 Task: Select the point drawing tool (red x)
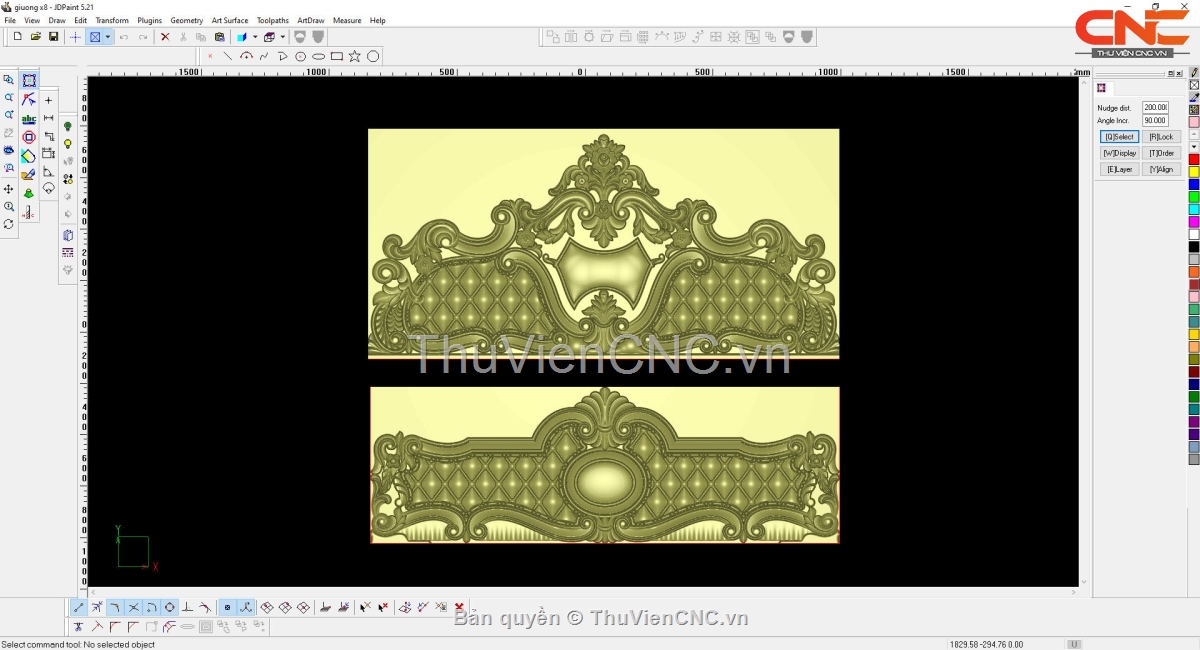click(210, 56)
